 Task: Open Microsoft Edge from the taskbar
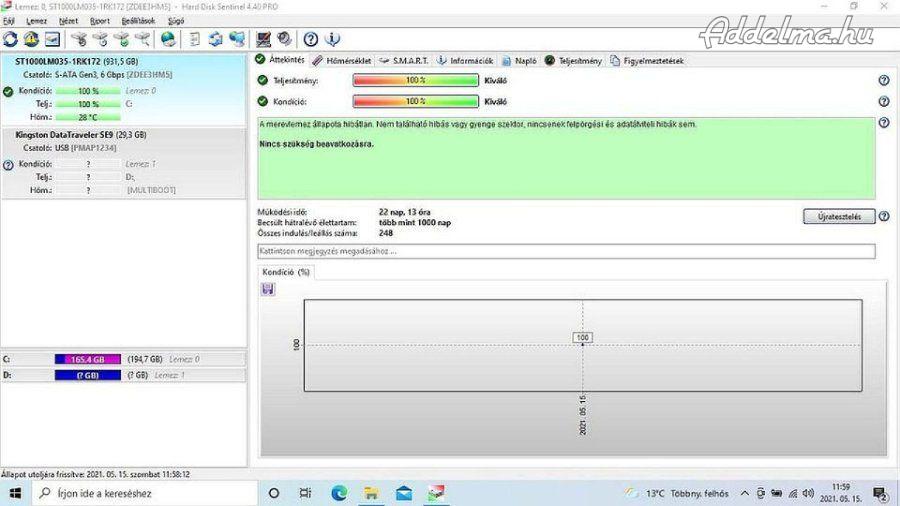click(x=339, y=493)
